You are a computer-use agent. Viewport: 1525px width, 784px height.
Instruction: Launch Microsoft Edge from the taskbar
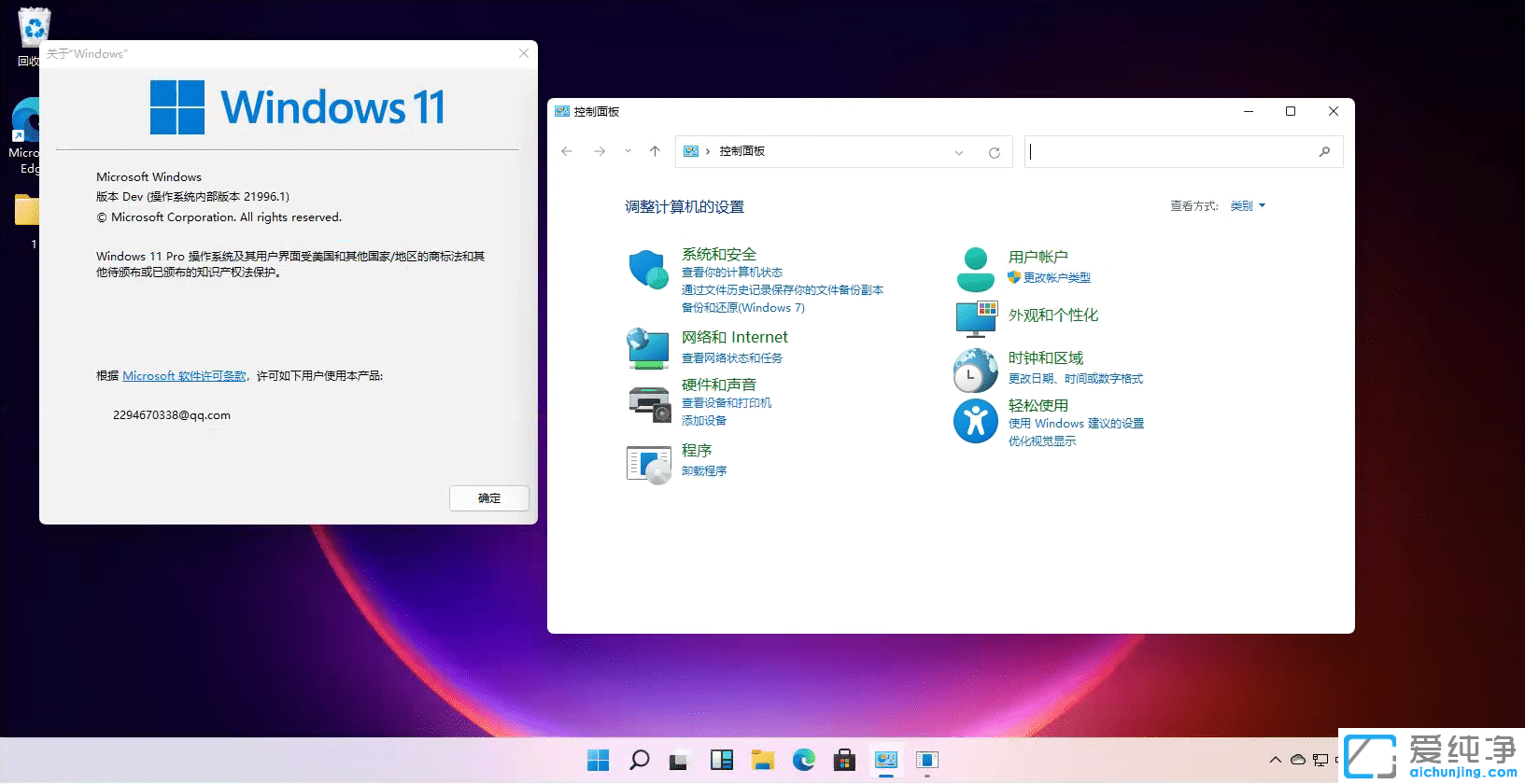804,760
